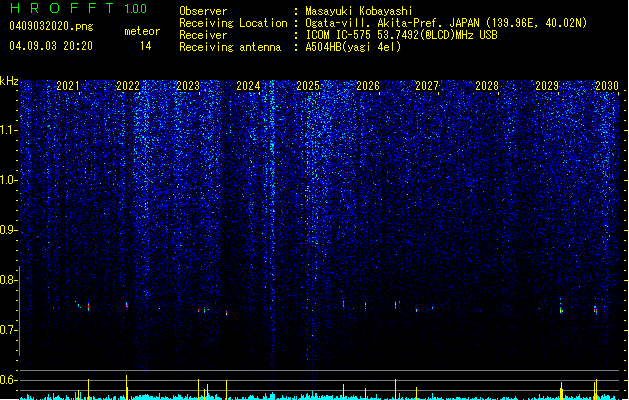The image size is (629, 400).
Task: Click the 'Receiving Location' label
Action: (x=233, y=23)
